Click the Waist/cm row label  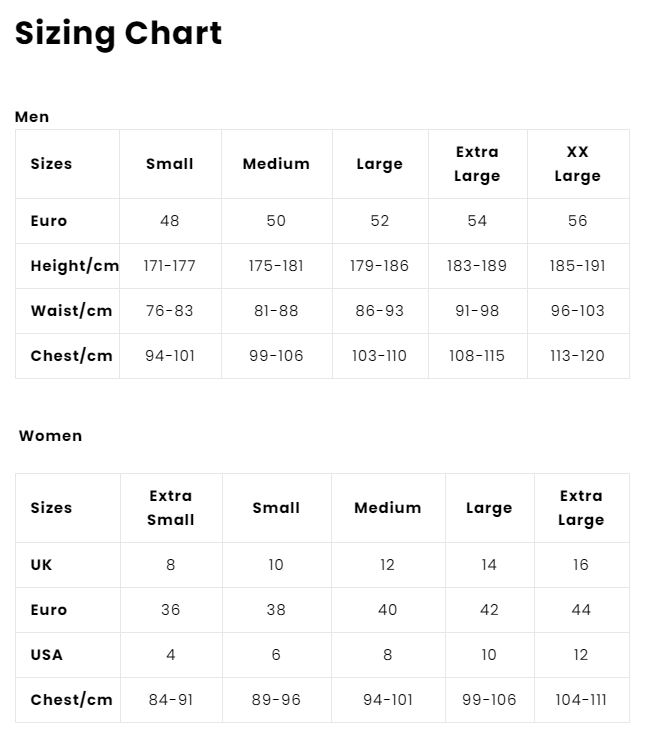coord(71,311)
